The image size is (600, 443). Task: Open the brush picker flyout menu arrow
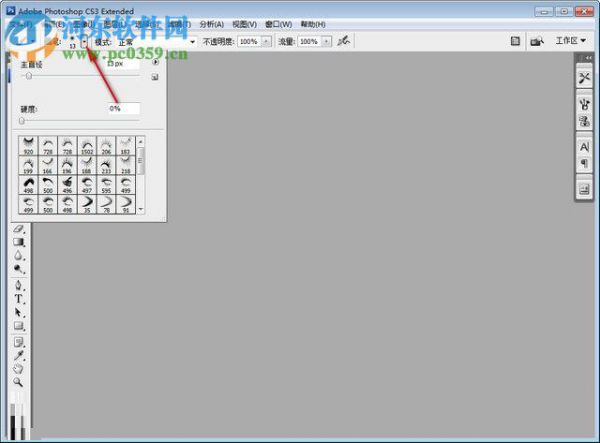pos(155,62)
